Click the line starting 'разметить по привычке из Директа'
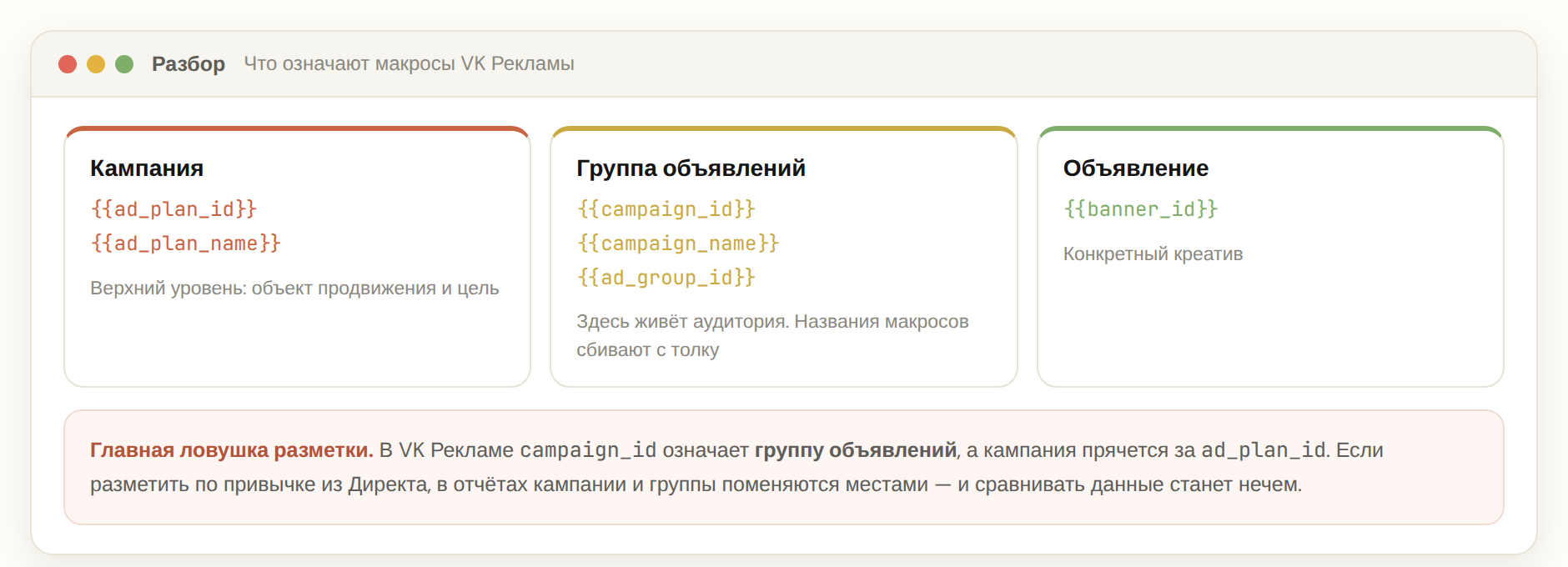The image size is (1568, 567). [696, 484]
